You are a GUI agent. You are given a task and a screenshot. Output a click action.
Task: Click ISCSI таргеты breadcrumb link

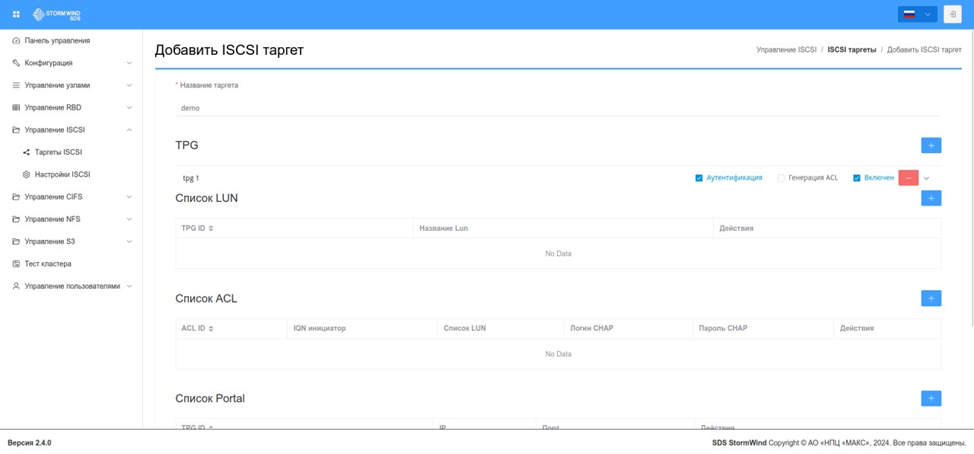tap(852, 49)
